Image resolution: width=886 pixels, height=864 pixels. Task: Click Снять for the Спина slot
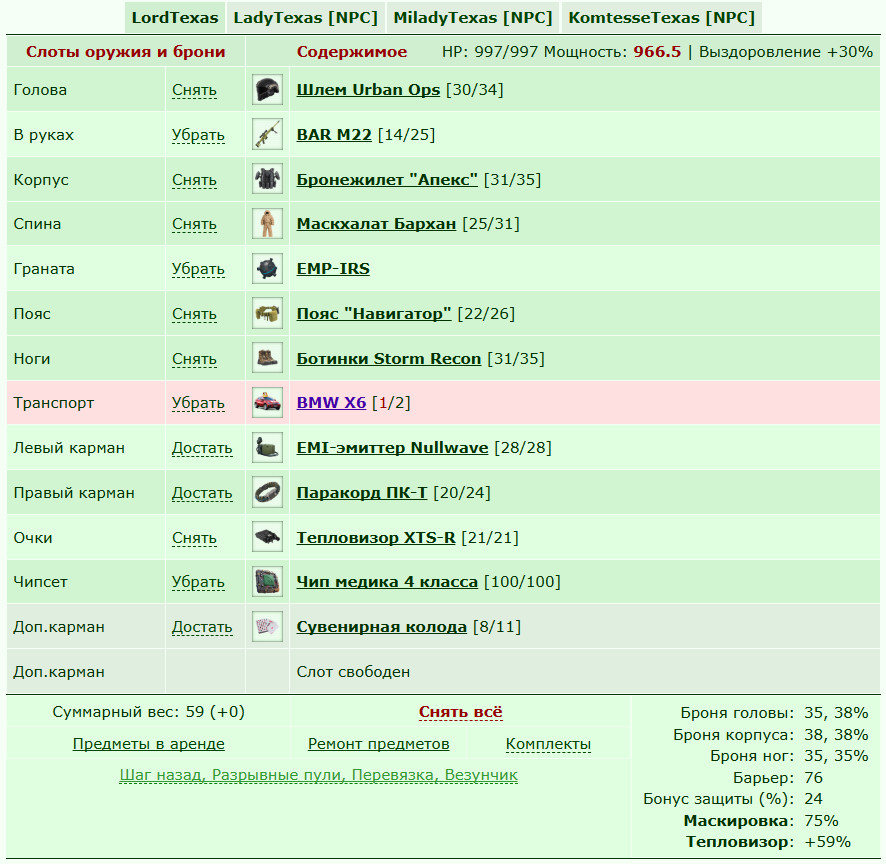click(194, 224)
